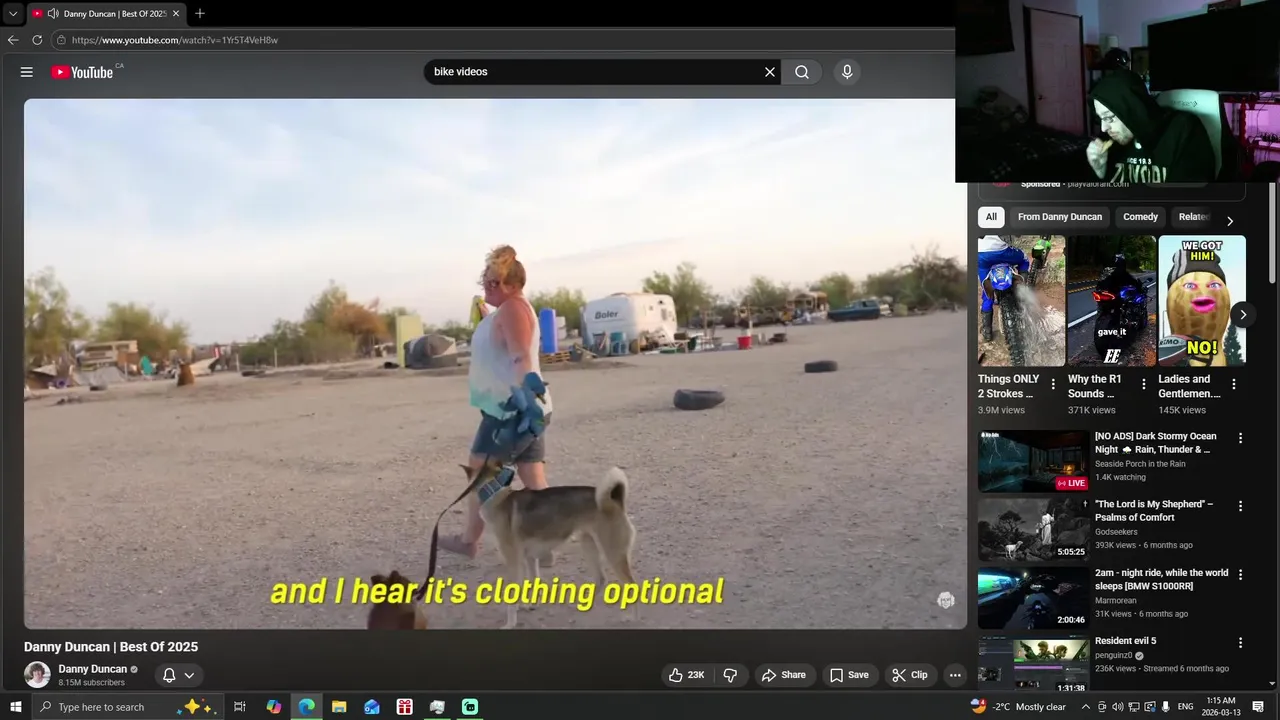The height and width of the screenshot is (720, 1280).
Task: Open options for Things ONLY 2 Strokes short
Action: (1053, 384)
